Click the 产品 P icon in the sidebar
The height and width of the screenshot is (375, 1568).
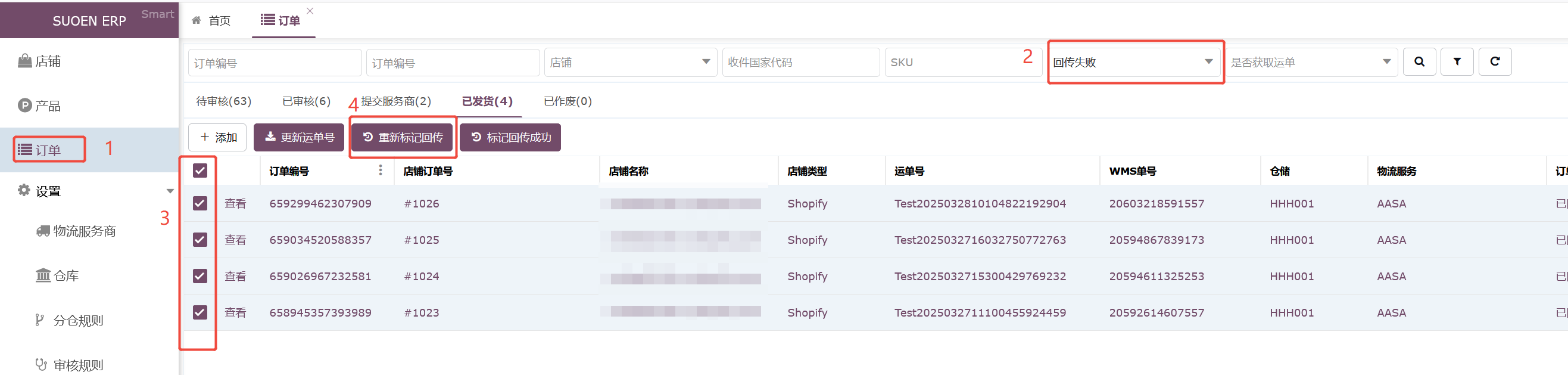pyautogui.click(x=24, y=106)
